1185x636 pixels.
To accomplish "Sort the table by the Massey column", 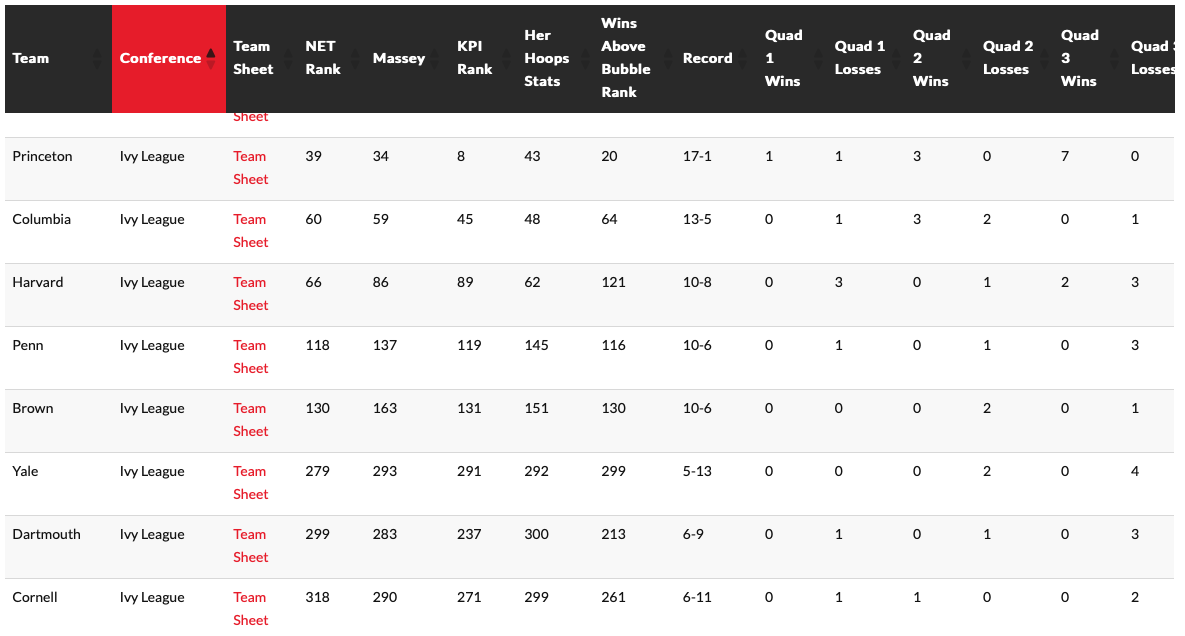I will point(398,58).
